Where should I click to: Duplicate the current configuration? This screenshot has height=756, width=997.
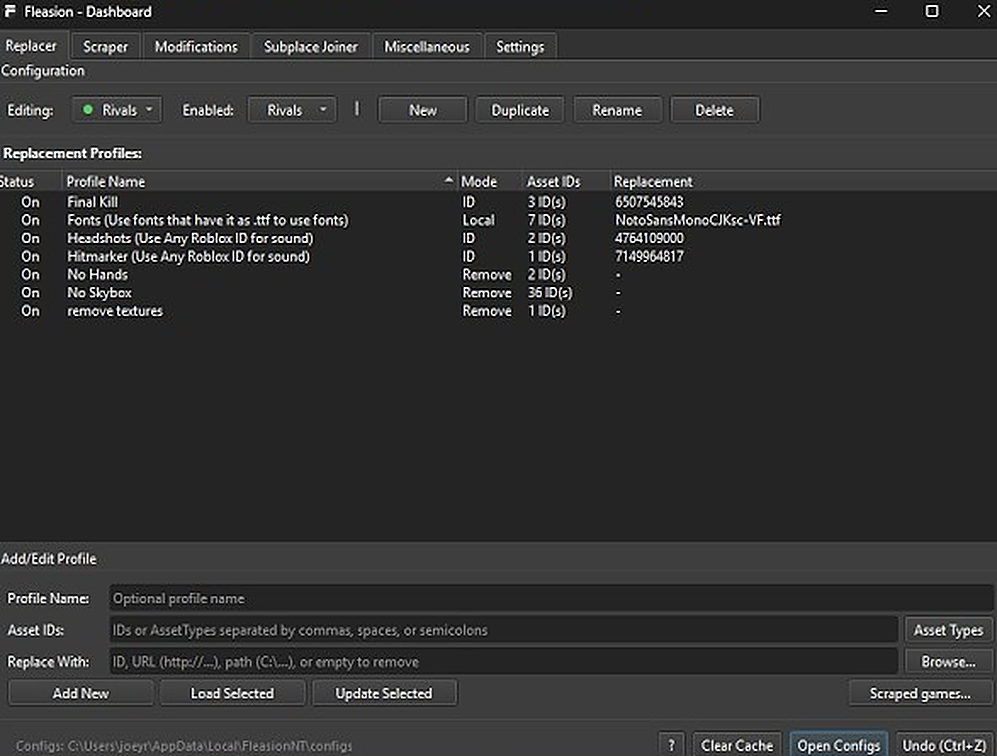point(520,110)
